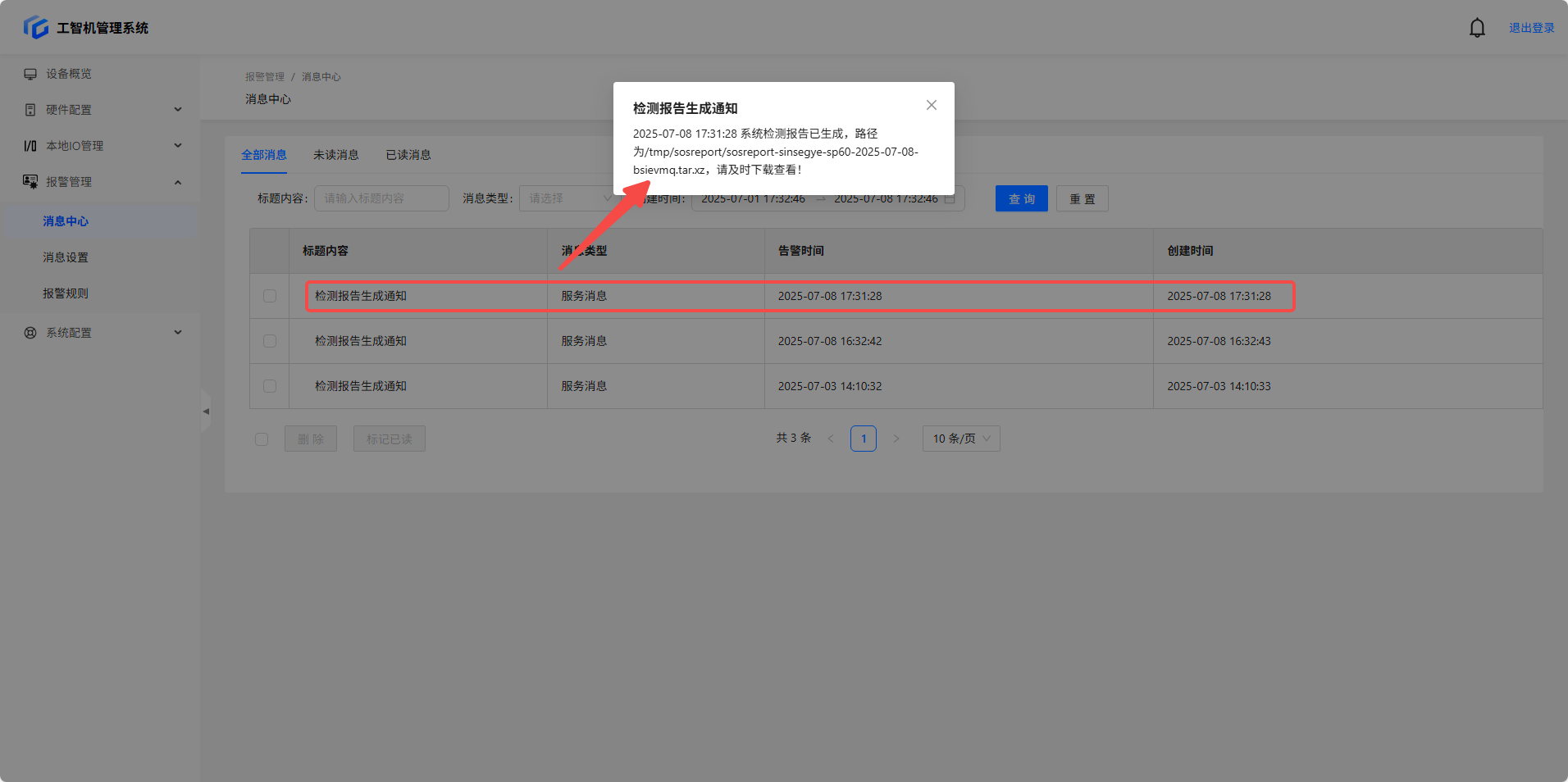Open the 10 条/页 page size dropdown
Screen dimensions: 1568x782
(x=960, y=439)
